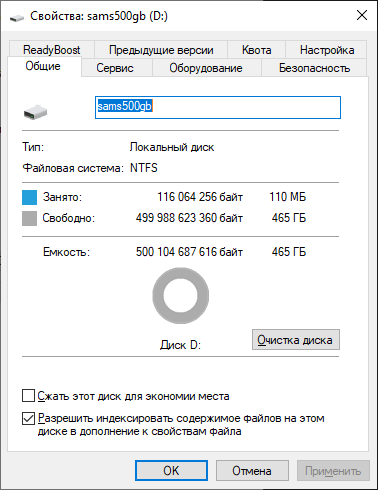Click the '465 ГБ' value in Емкость row
Viewport: 378px width, 490px height.
289,252
